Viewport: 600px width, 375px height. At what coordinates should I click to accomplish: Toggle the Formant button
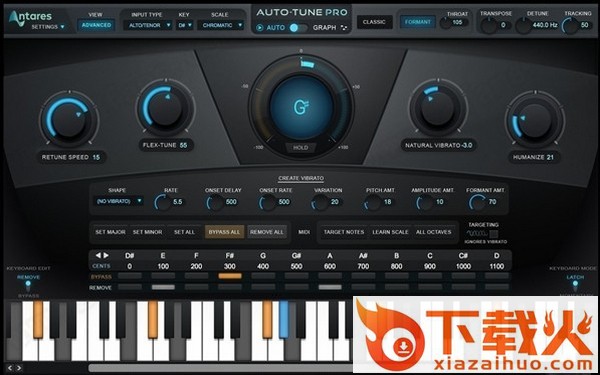417,22
